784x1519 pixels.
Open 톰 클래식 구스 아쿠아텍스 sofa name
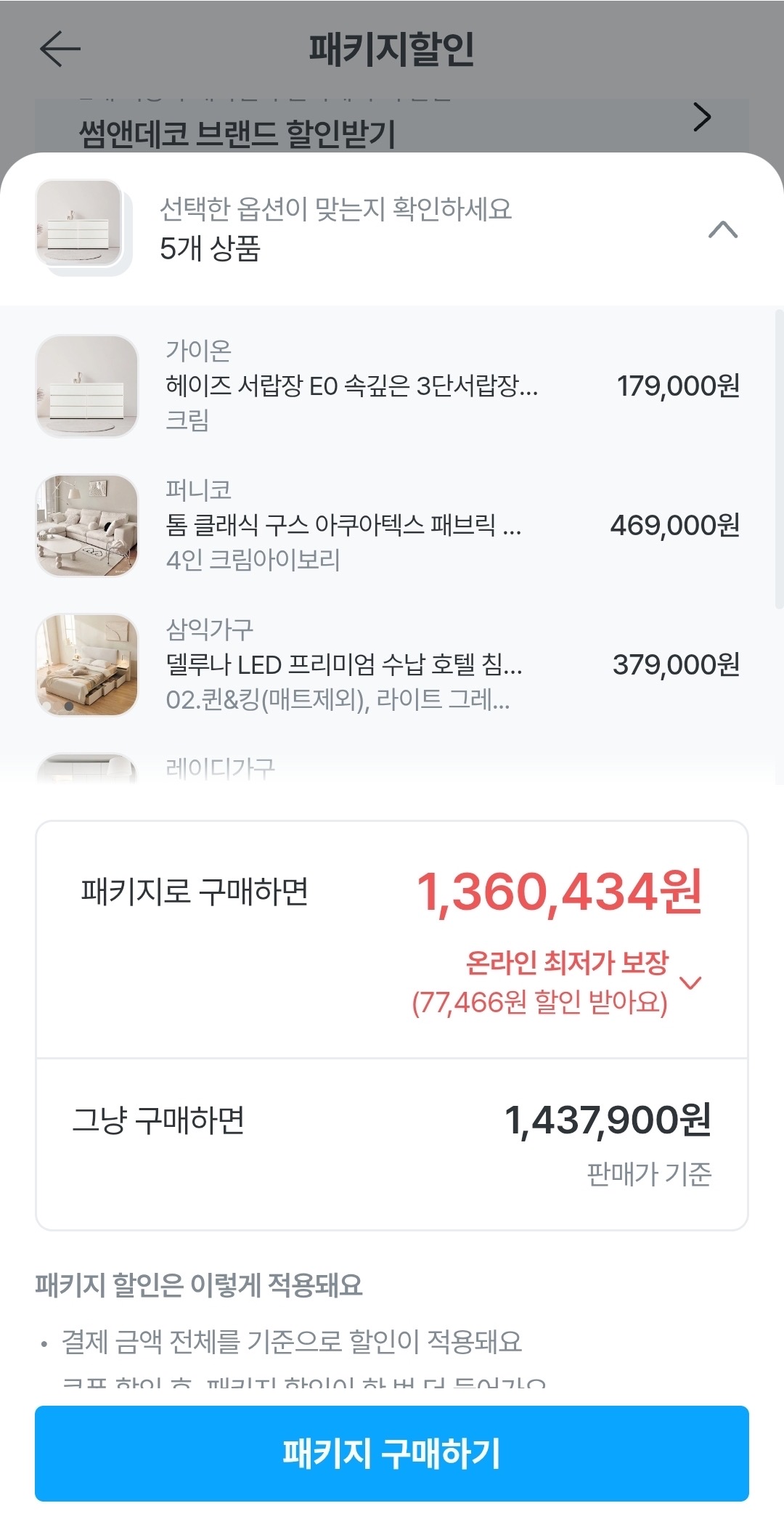[x=343, y=525]
